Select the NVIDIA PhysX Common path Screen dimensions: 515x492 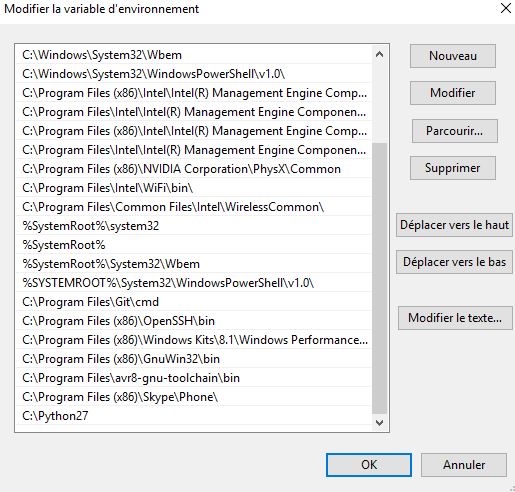(x=193, y=169)
